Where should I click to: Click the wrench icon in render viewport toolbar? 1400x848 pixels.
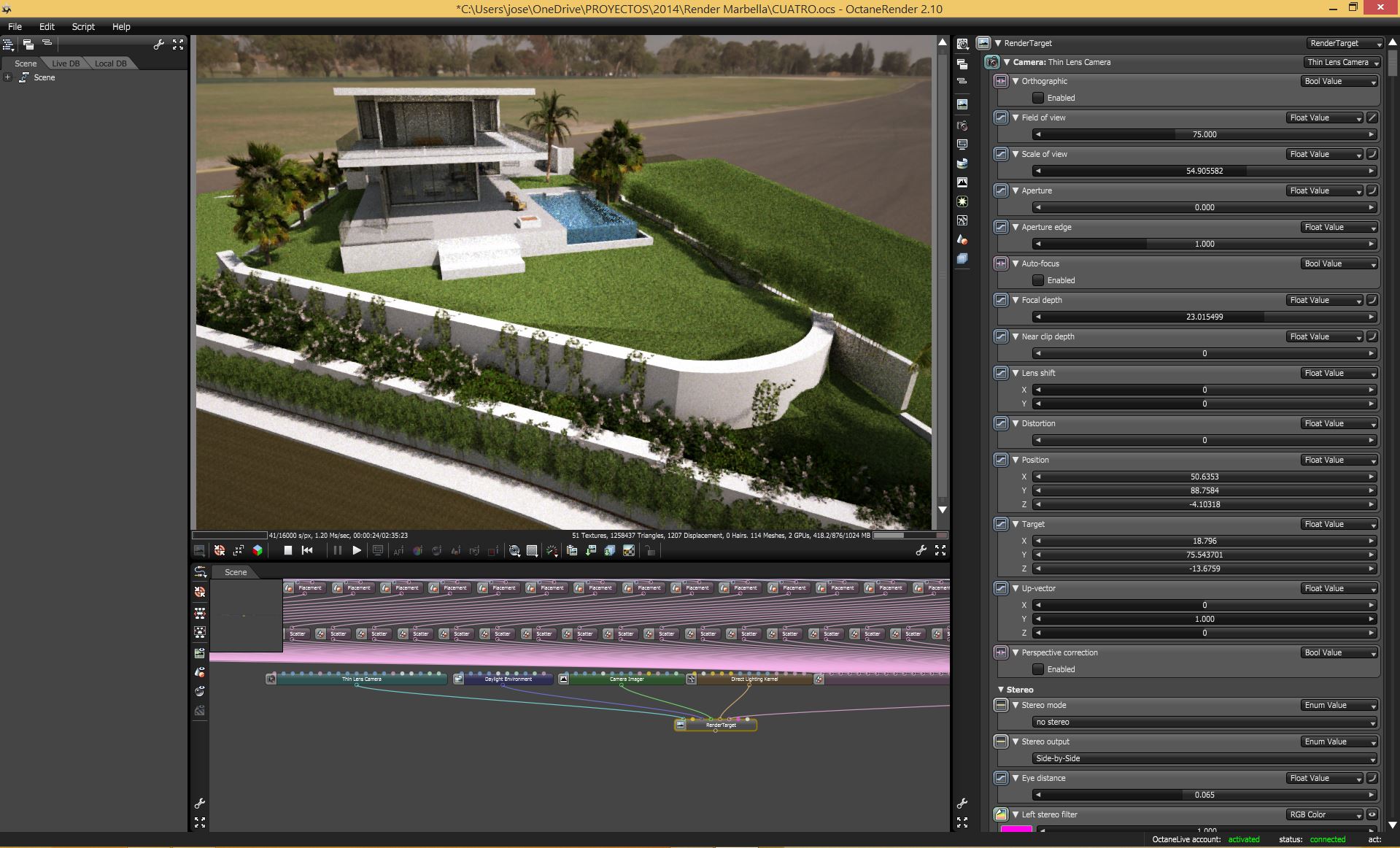921,551
